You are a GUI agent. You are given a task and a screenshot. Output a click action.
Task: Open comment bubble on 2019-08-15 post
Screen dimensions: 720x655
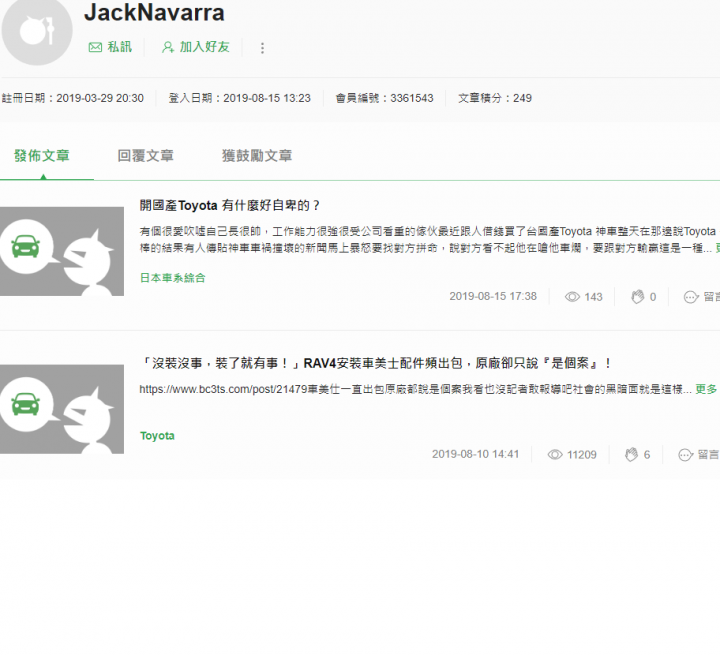pyautogui.click(x=691, y=297)
